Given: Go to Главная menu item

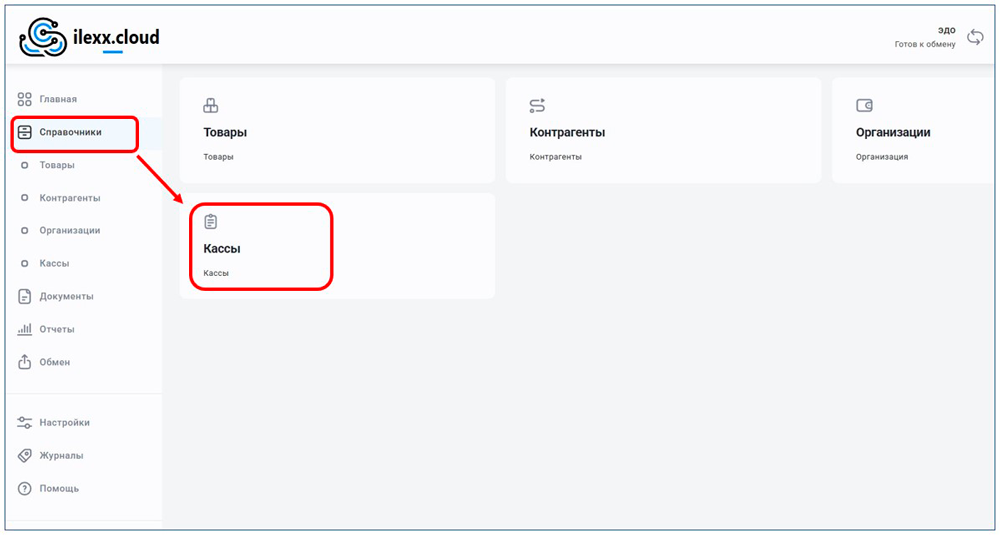Looking at the screenshot, I should tap(58, 99).
